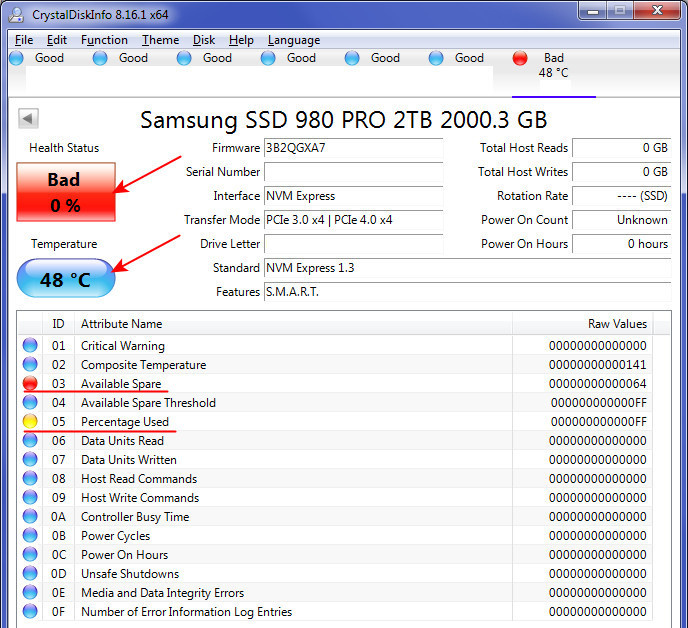688x628 pixels.
Task: Click the Total Host Reads value
Action: [622, 148]
